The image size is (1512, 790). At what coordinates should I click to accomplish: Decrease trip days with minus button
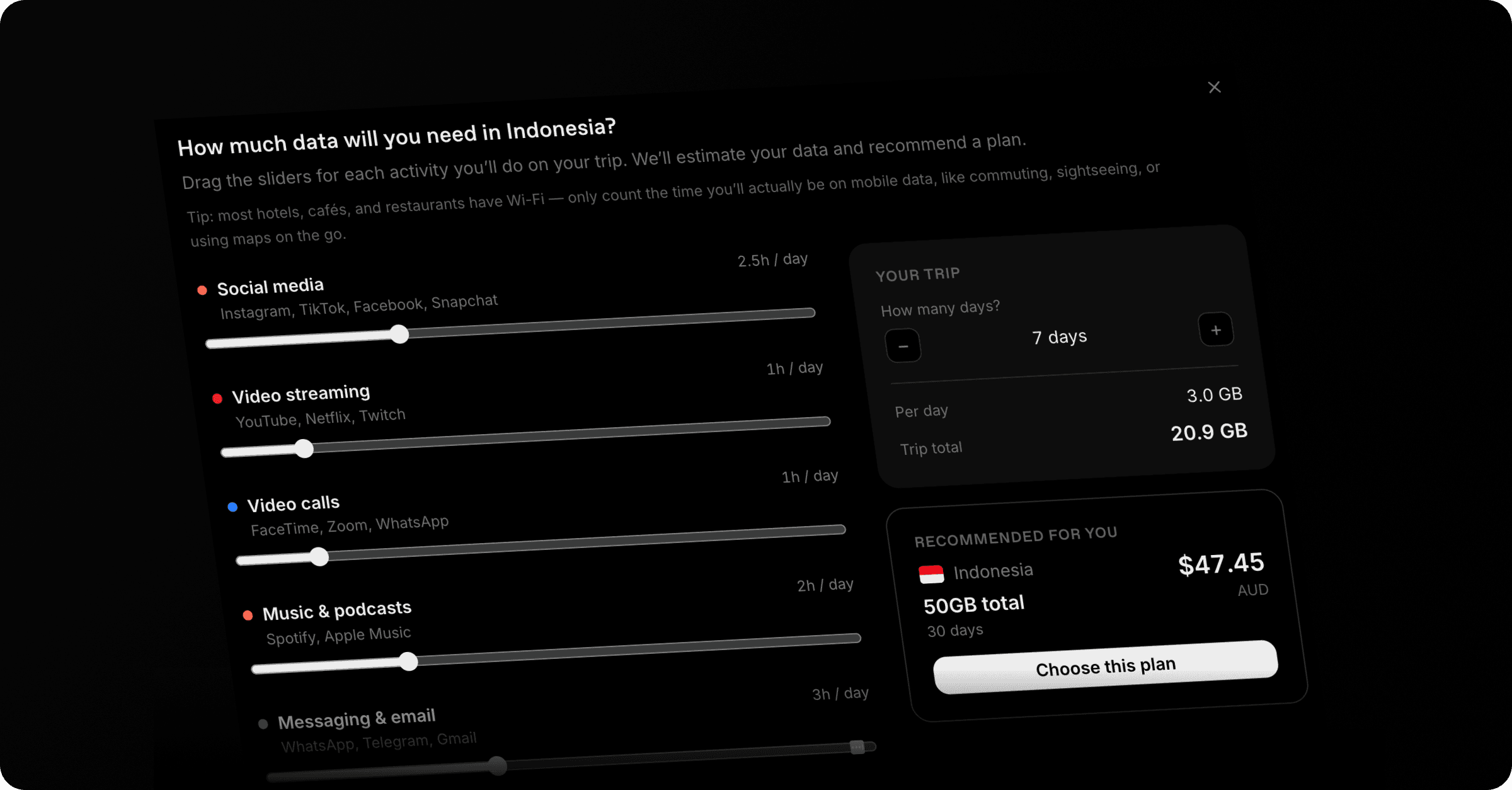click(903, 346)
